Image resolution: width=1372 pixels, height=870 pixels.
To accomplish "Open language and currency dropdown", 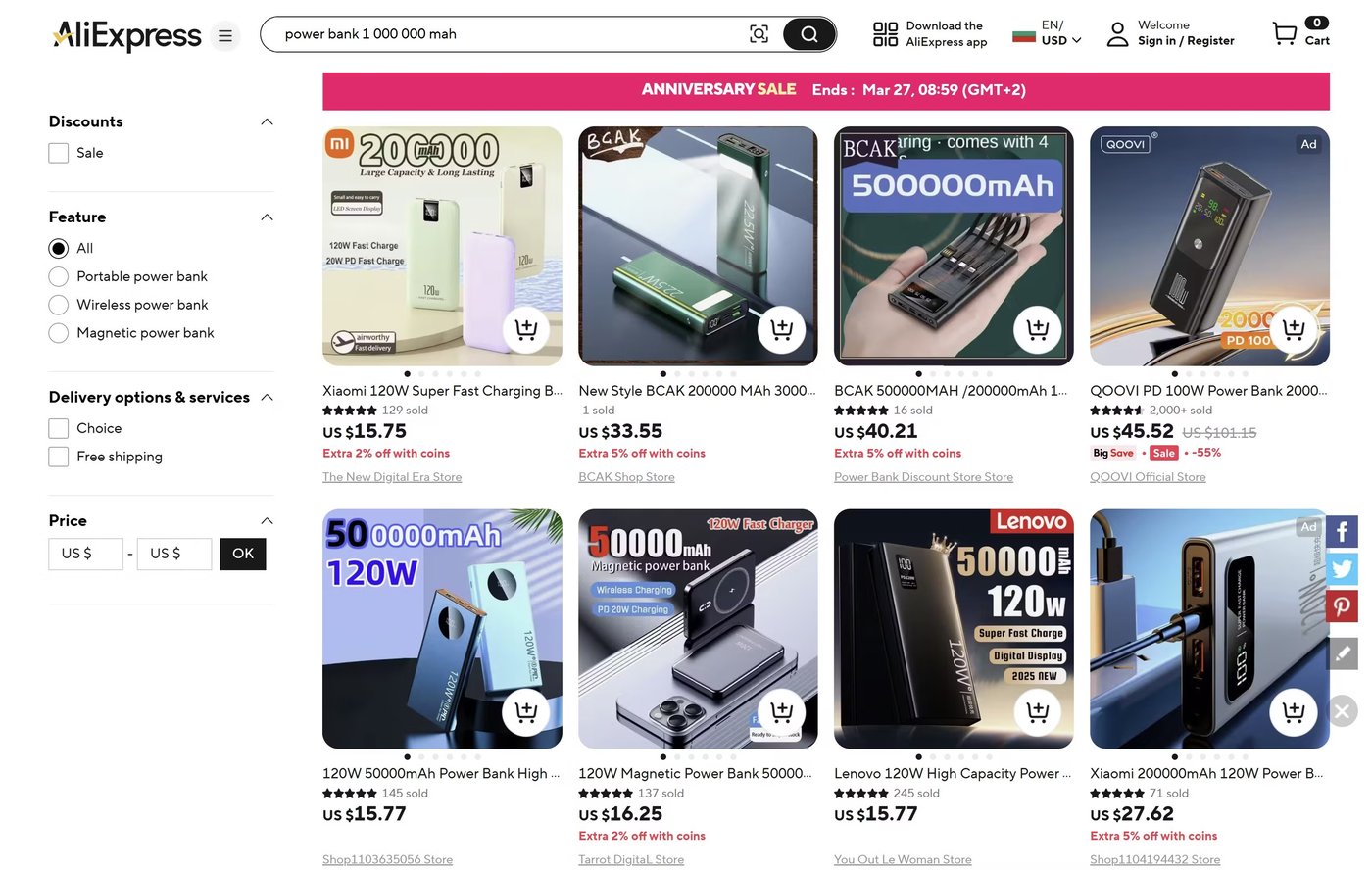I will point(1048,33).
